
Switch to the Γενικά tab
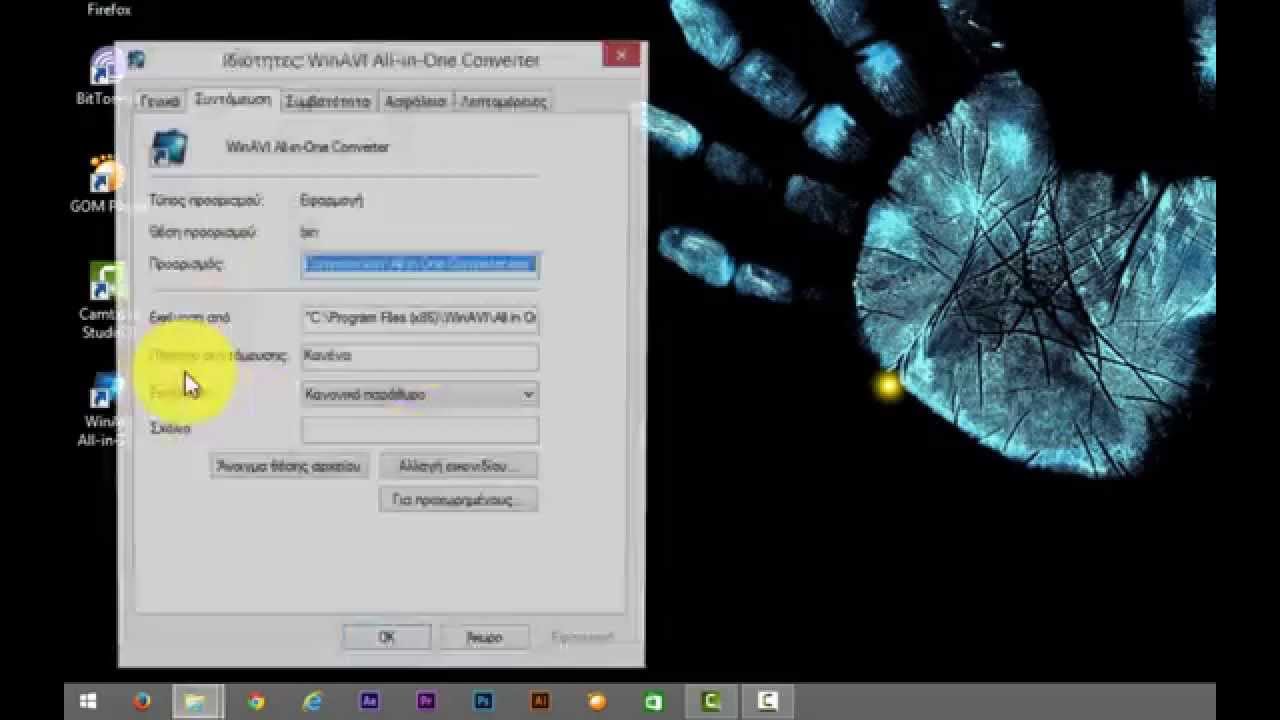pos(159,101)
